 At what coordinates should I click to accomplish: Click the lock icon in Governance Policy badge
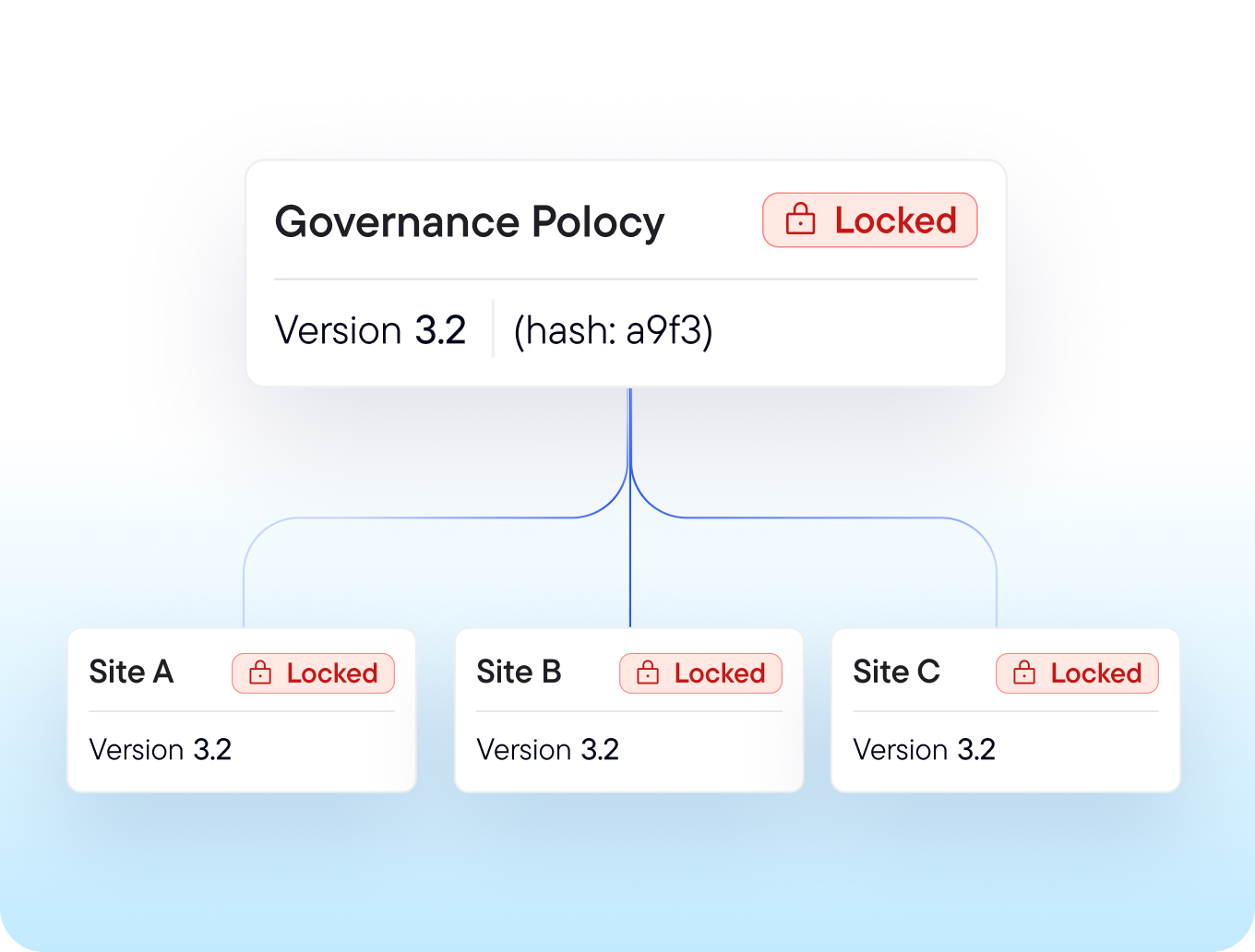800,220
